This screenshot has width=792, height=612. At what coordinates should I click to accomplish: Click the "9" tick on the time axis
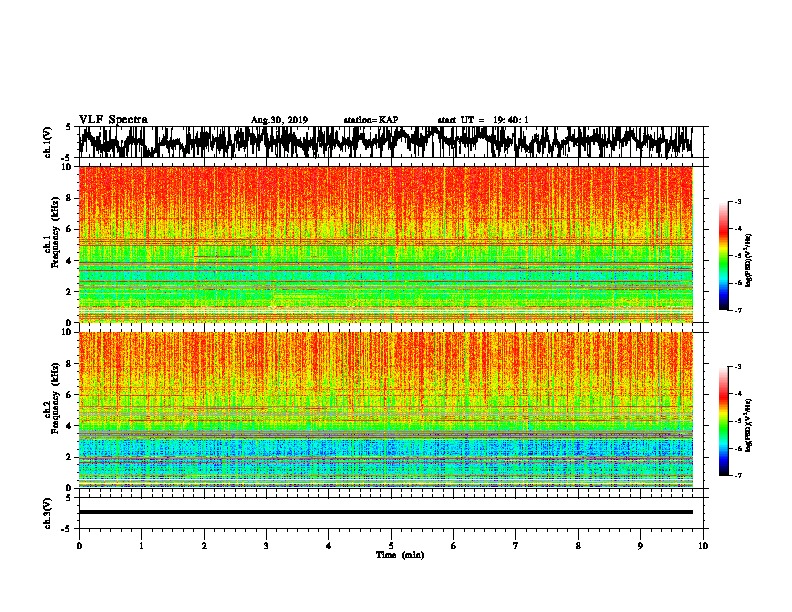point(640,546)
